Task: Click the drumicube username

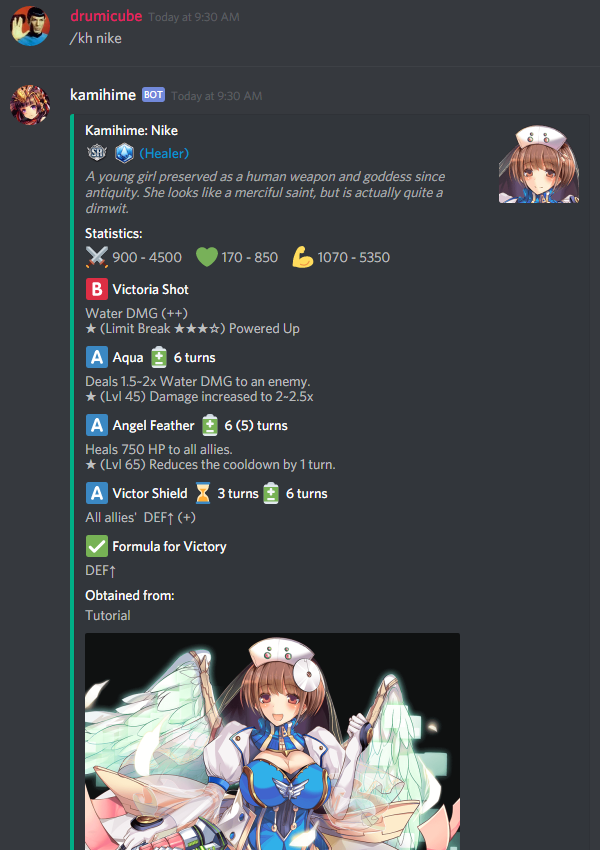Action: [106, 16]
